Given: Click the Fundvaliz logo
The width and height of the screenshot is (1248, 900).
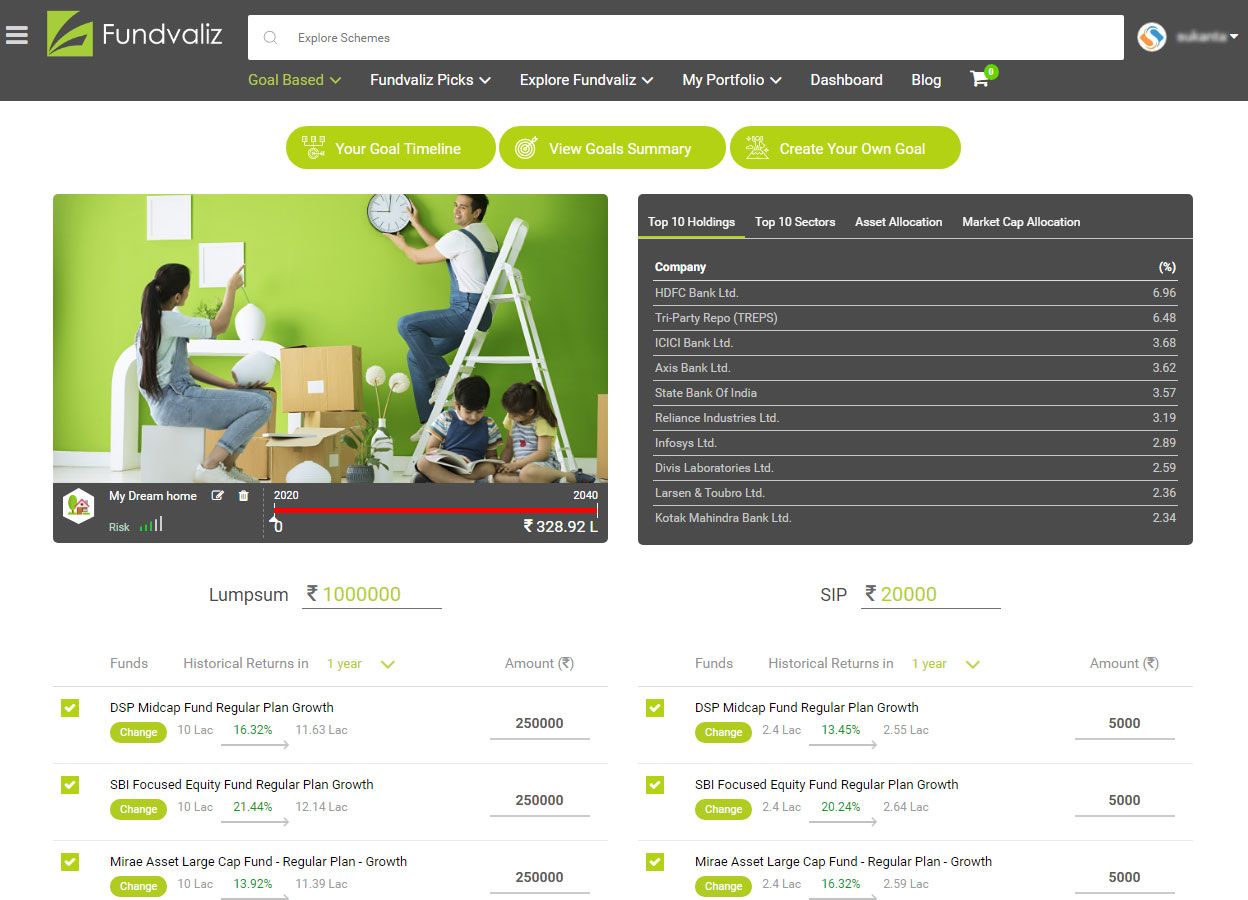Looking at the screenshot, I should (135, 35).
